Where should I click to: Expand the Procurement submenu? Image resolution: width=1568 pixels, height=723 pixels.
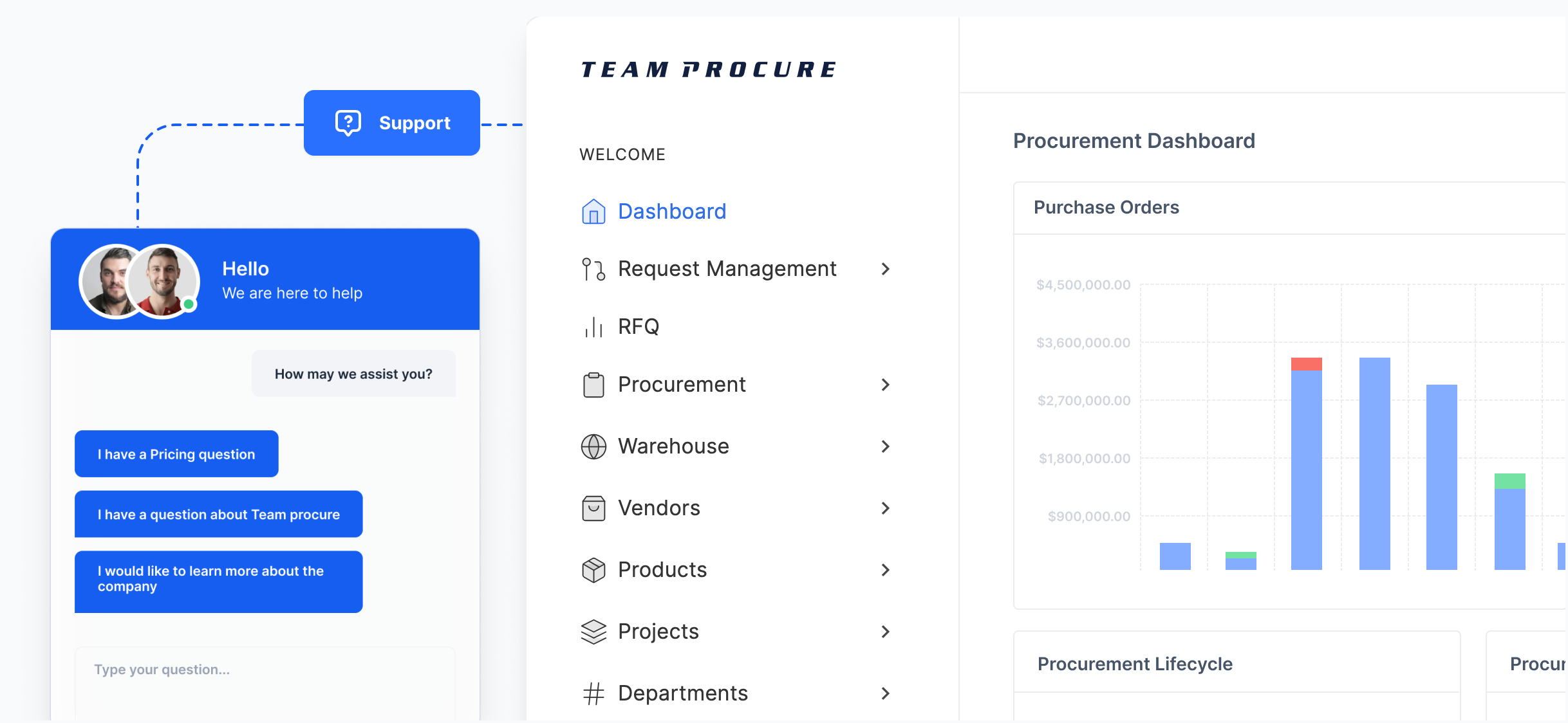tap(886, 384)
